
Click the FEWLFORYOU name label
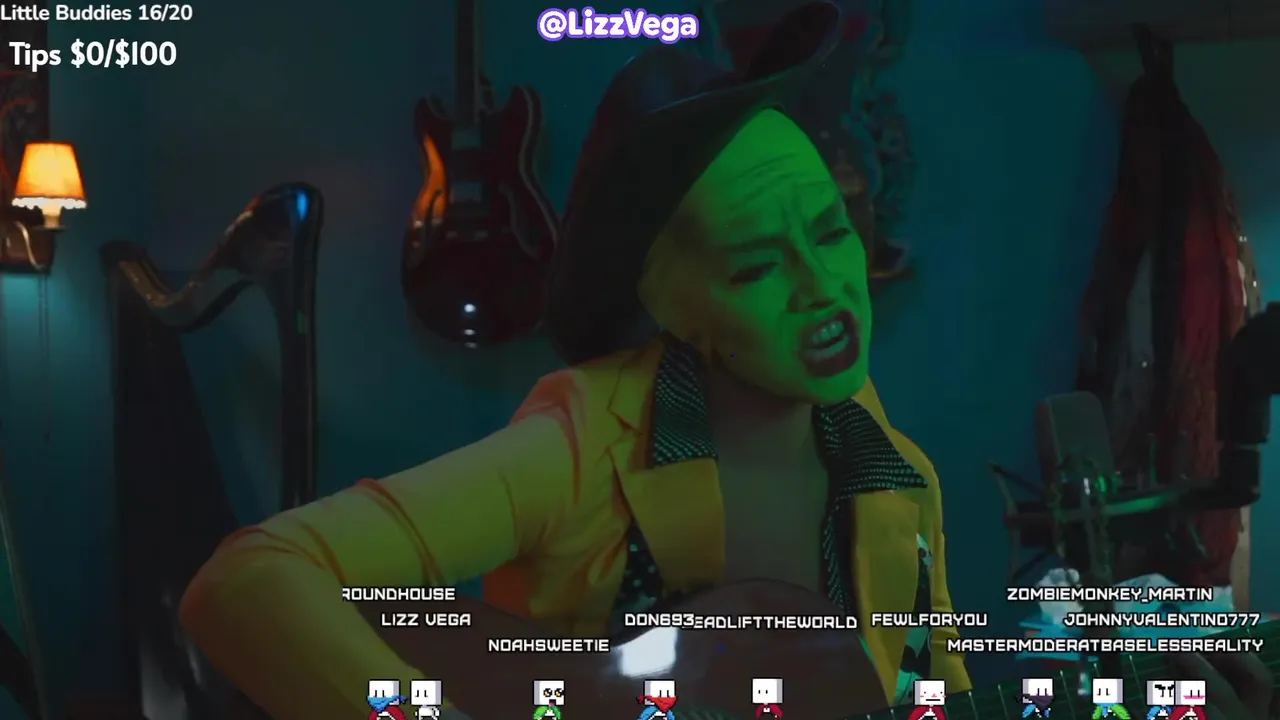click(929, 620)
